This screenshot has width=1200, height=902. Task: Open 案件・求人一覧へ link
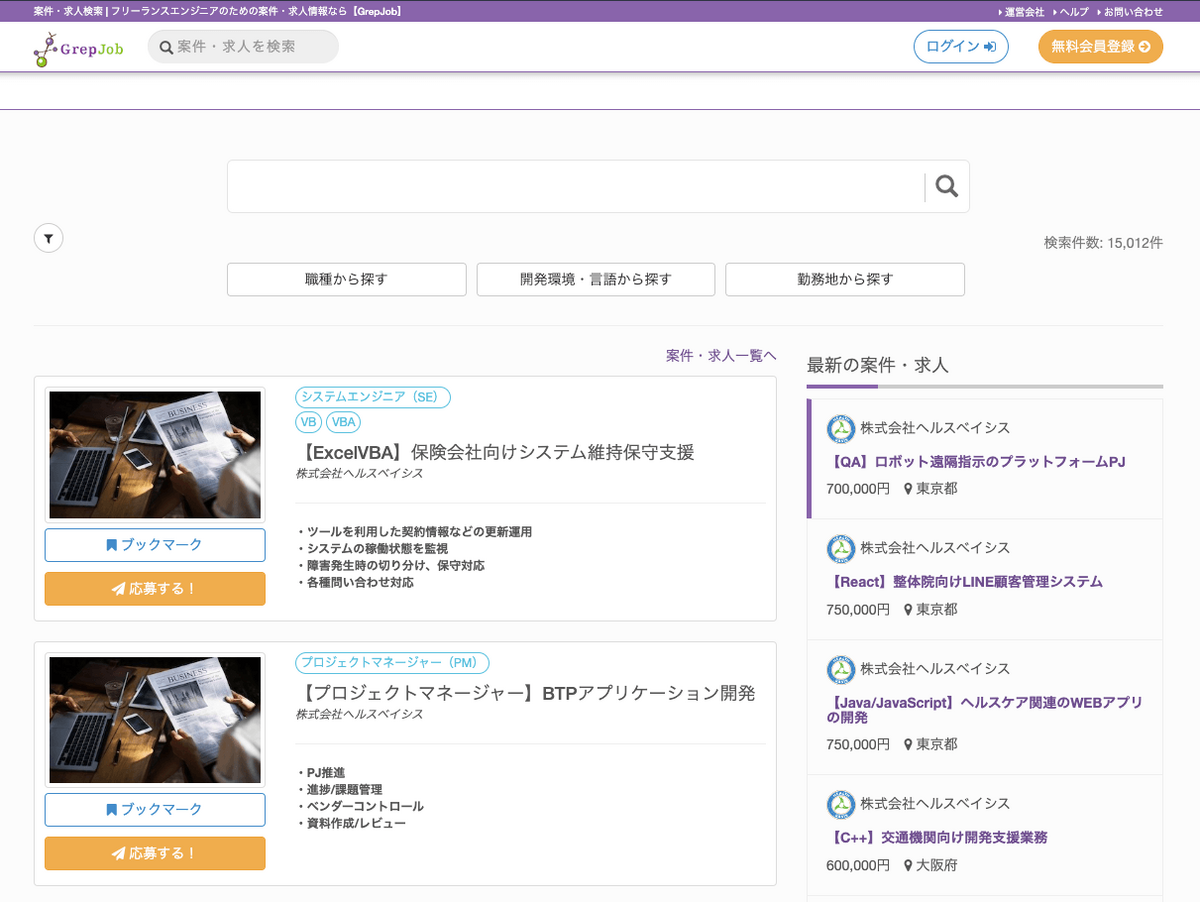click(721, 356)
